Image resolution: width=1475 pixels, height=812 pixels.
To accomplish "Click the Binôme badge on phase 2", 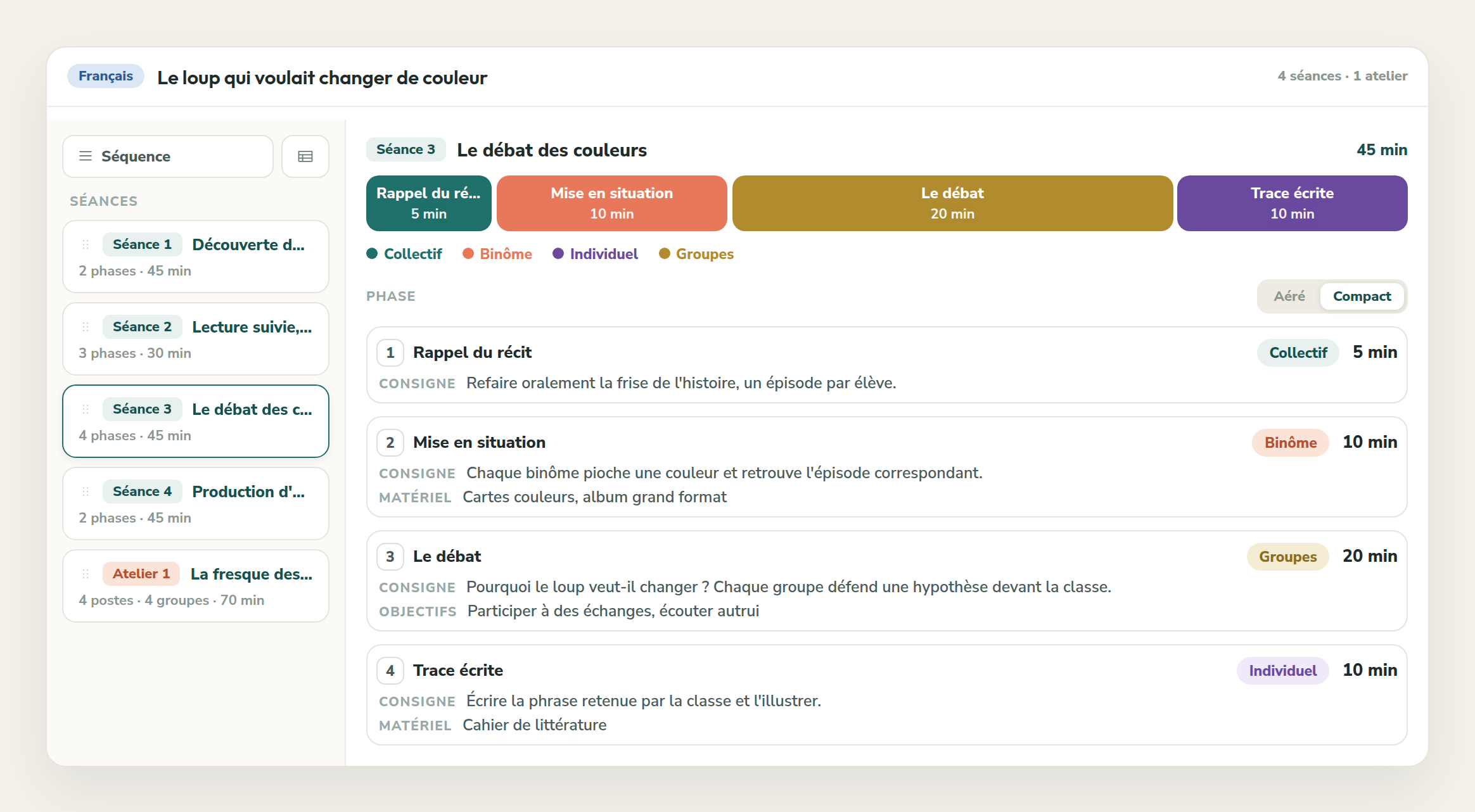I will (x=1290, y=443).
